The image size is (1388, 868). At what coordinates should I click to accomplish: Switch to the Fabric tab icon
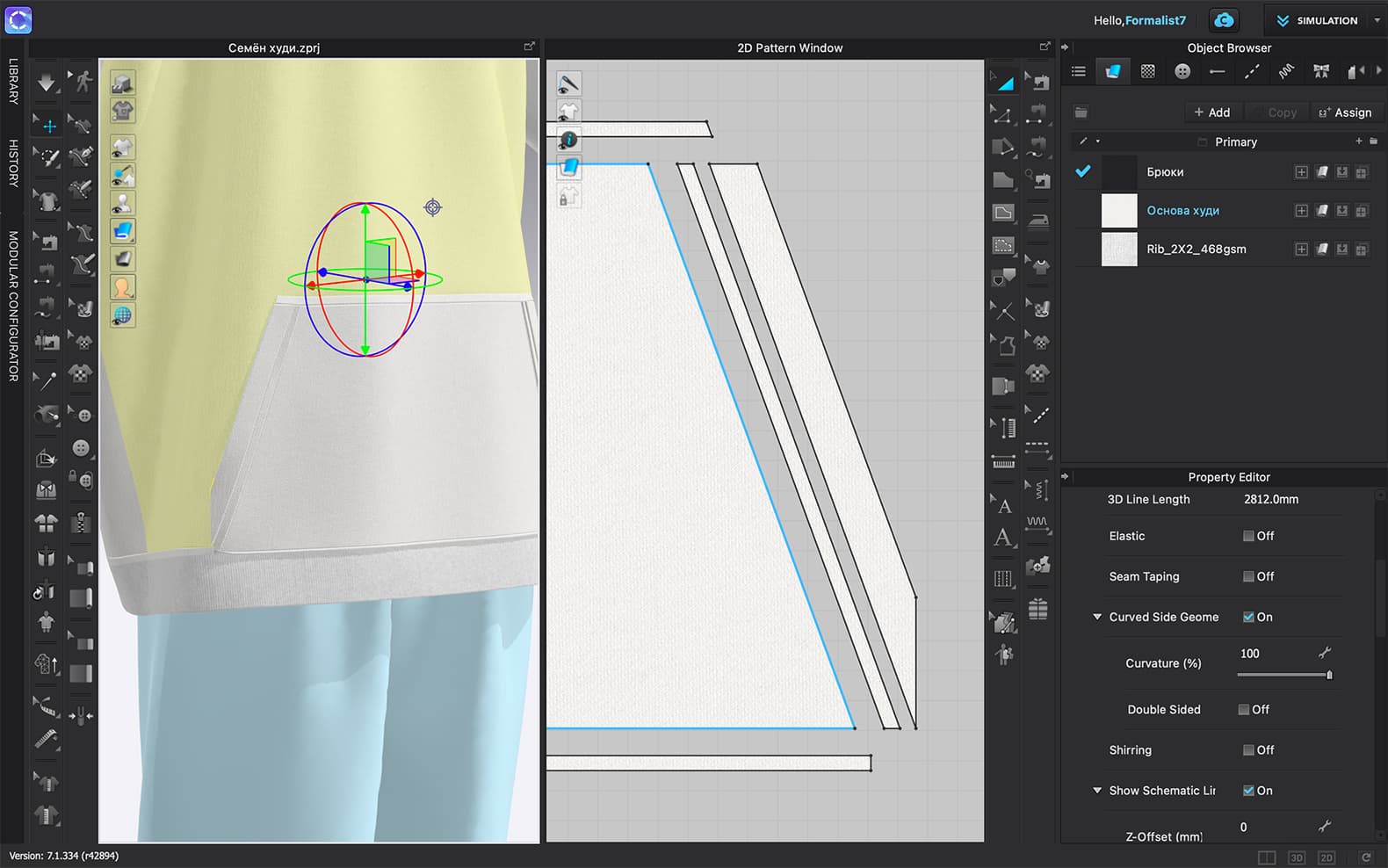pyautogui.click(x=1112, y=72)
